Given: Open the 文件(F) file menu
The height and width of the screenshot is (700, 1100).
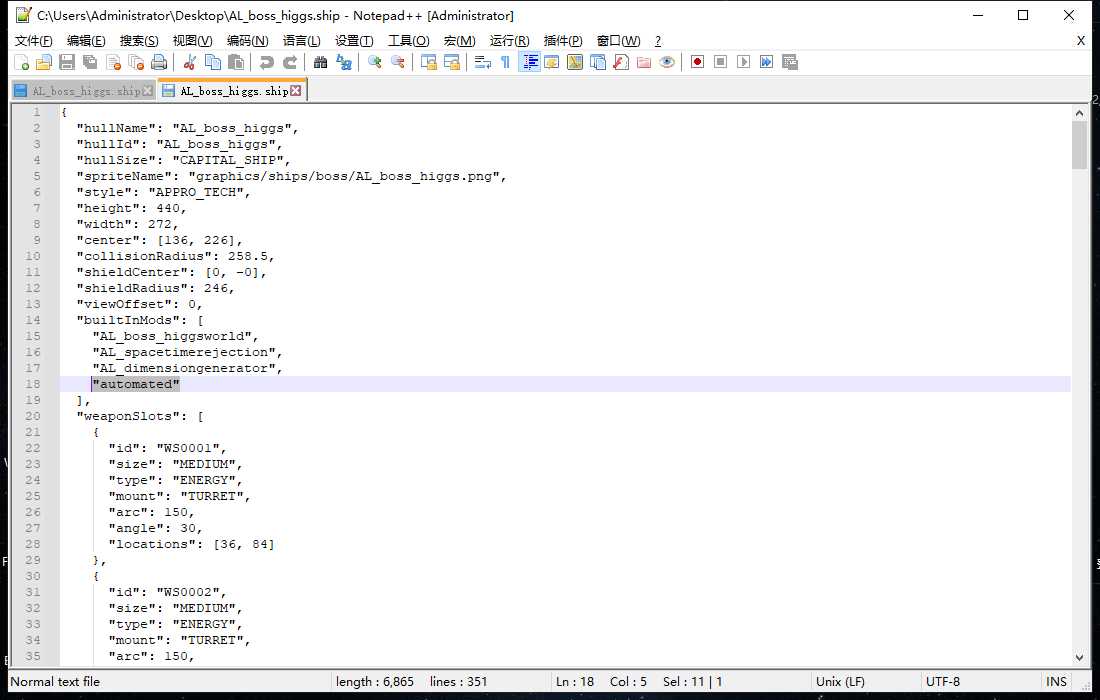Looking at the screenshot, I should coord(34,41).
